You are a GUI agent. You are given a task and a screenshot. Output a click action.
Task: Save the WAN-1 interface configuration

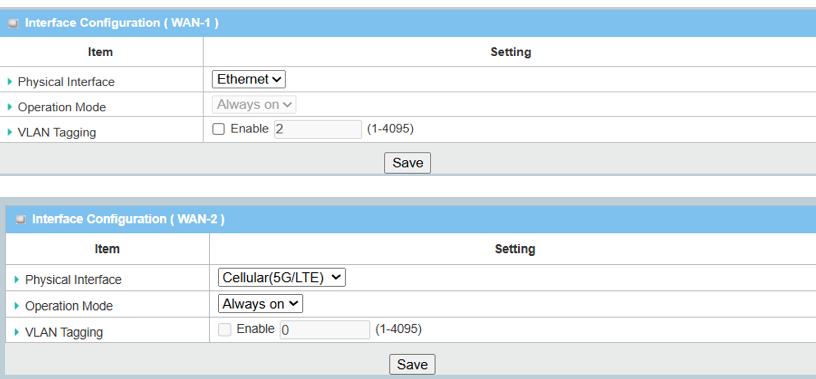click(407, 163)
